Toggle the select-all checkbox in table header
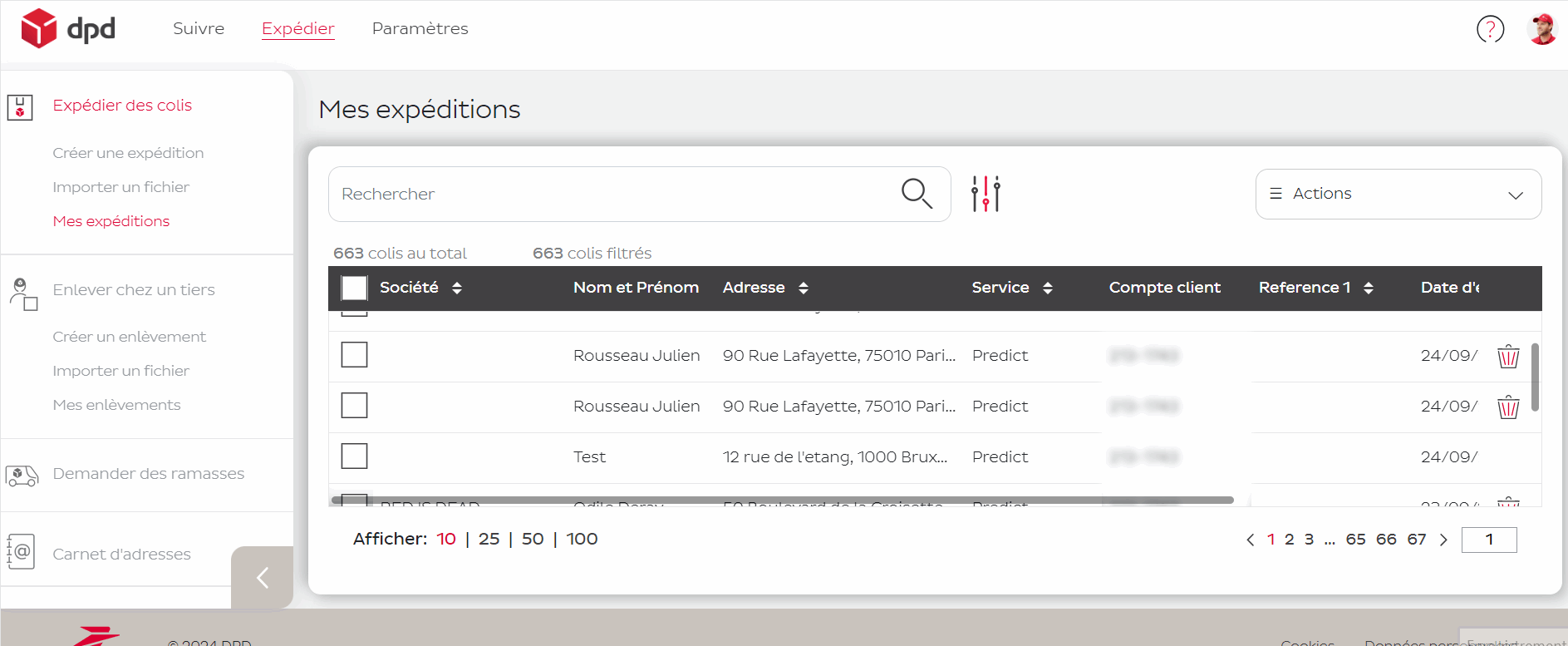This screenshot has width=1568, height=646. (x=355, y=288)
